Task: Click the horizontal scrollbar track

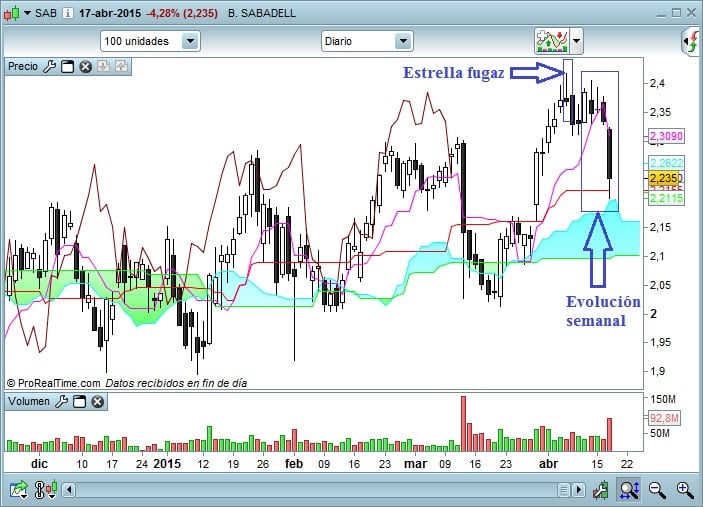Action: 316,490
